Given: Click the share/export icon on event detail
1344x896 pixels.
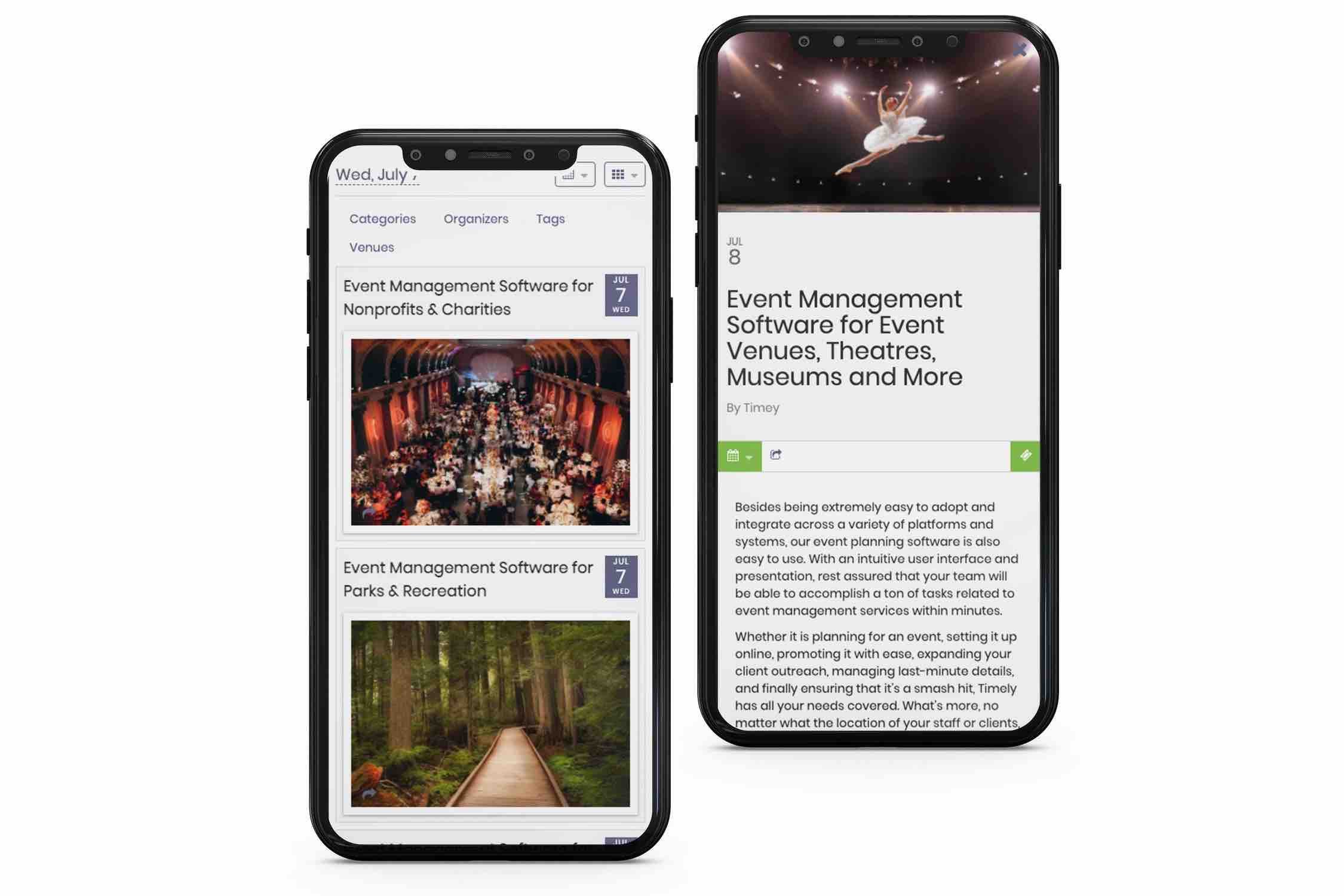Looking at the screenshot, I should pyautogui.click(x=776, y=455).
